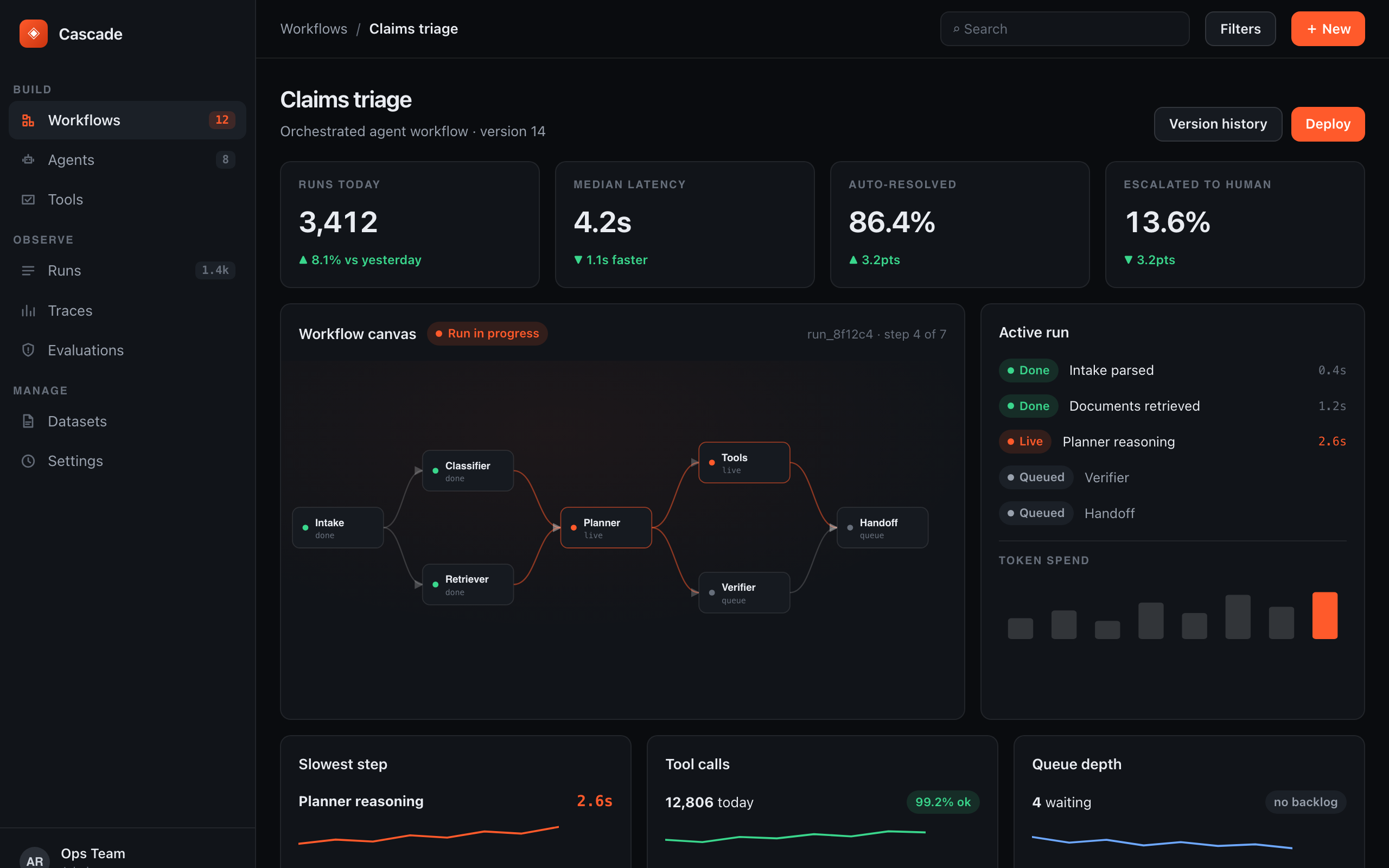
Task: Click the Workflows breadcrumb link
Action: (x=314, y=29)
